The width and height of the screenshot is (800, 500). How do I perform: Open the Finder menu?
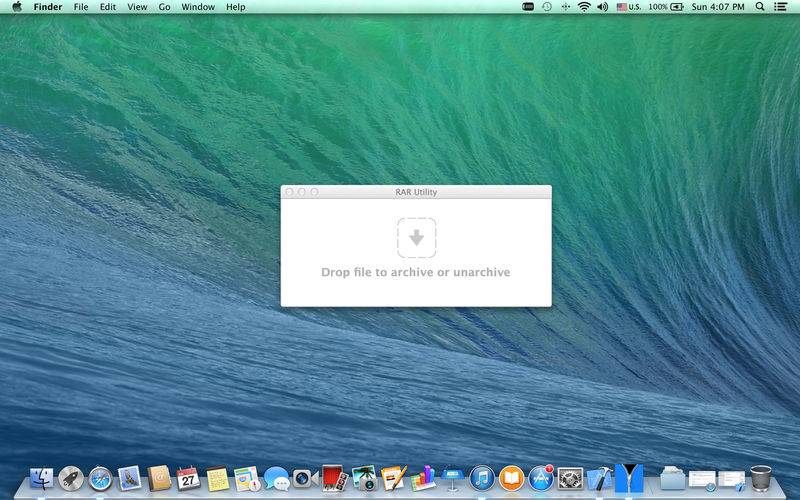click(47, 7)
